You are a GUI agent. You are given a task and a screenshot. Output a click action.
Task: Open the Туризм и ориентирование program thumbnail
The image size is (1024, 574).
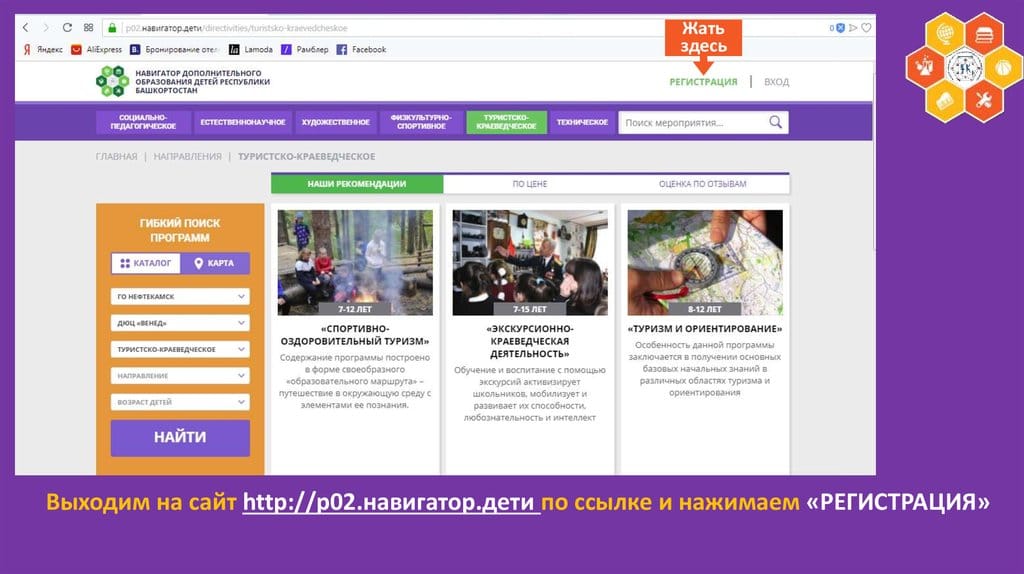pyautogui.click(x=704, y=262)
